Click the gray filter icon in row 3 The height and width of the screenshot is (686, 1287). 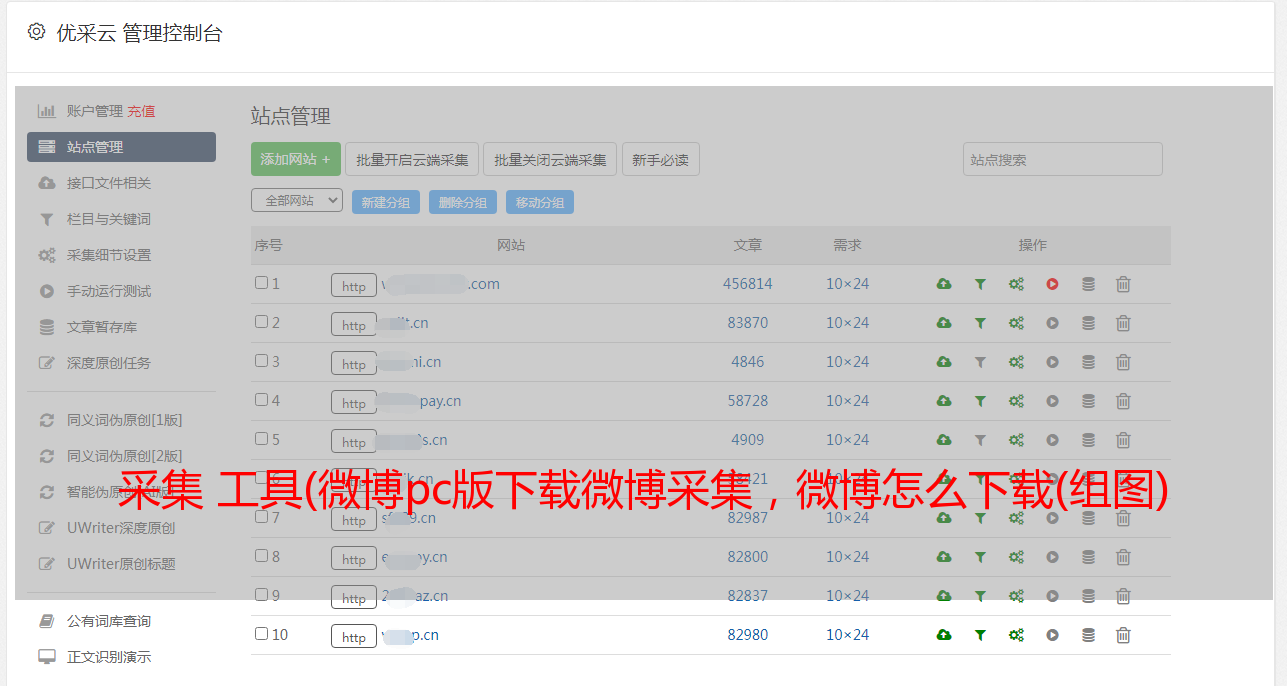pyautogui.click(x=980, y=362)
